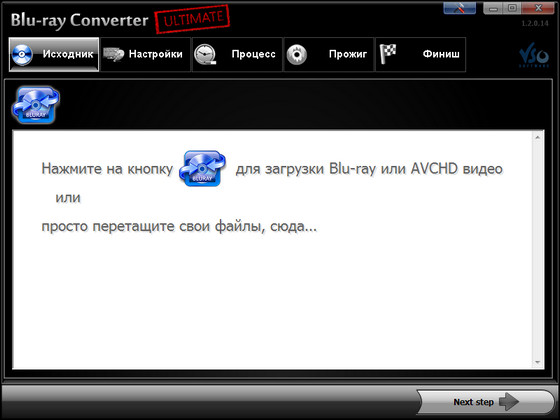The image size is (560, 420).
Task: Open the Процесс tab label
Action: click(254, 54)
